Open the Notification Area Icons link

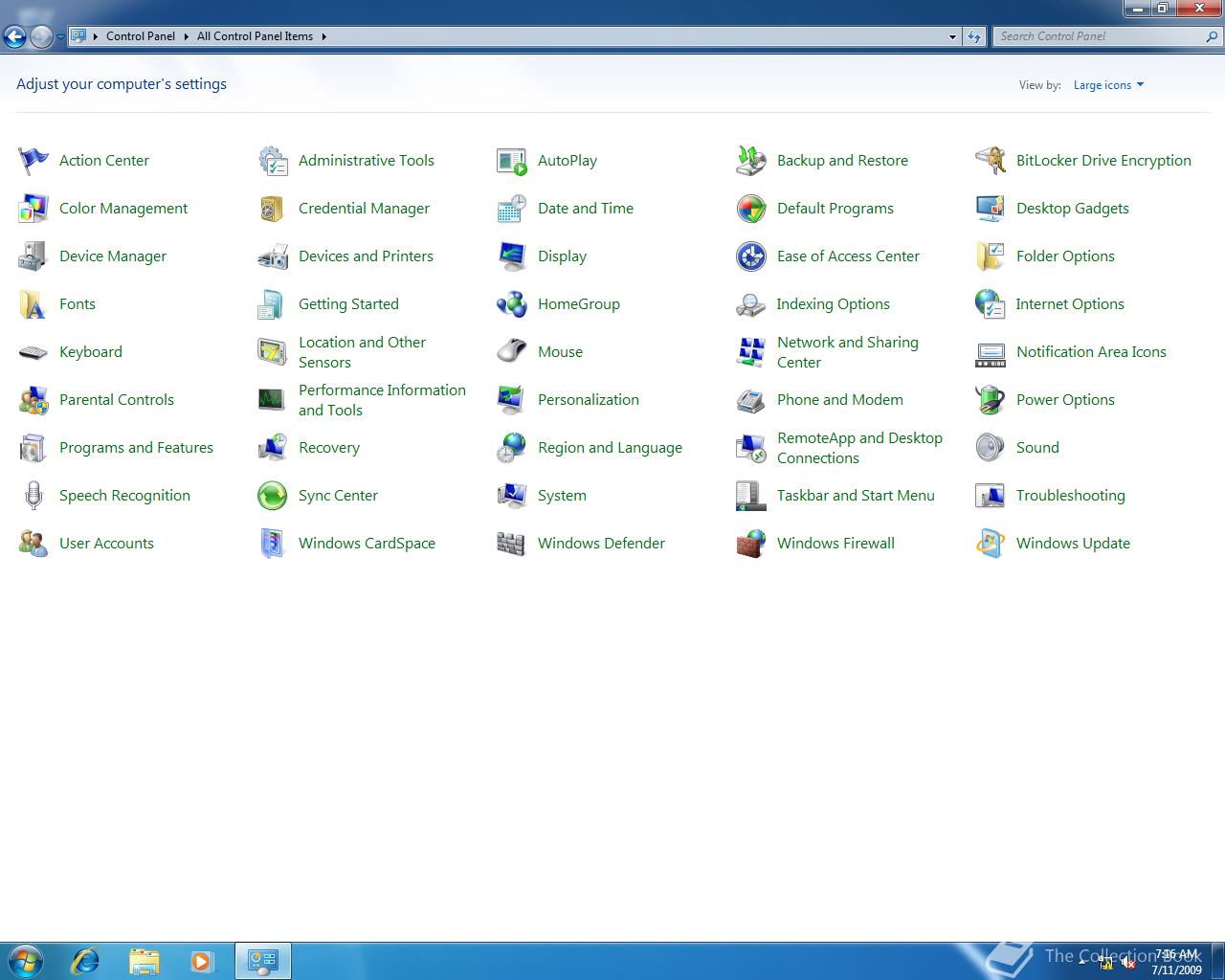tap(1091, 352)
